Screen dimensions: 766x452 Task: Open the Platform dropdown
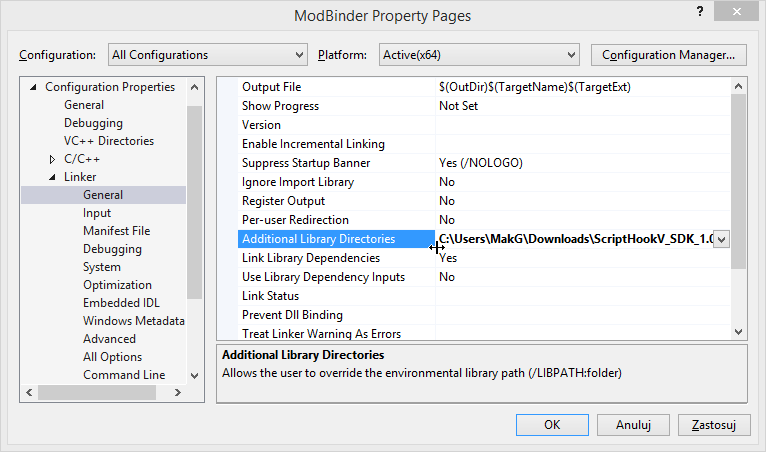pos(479,54)
